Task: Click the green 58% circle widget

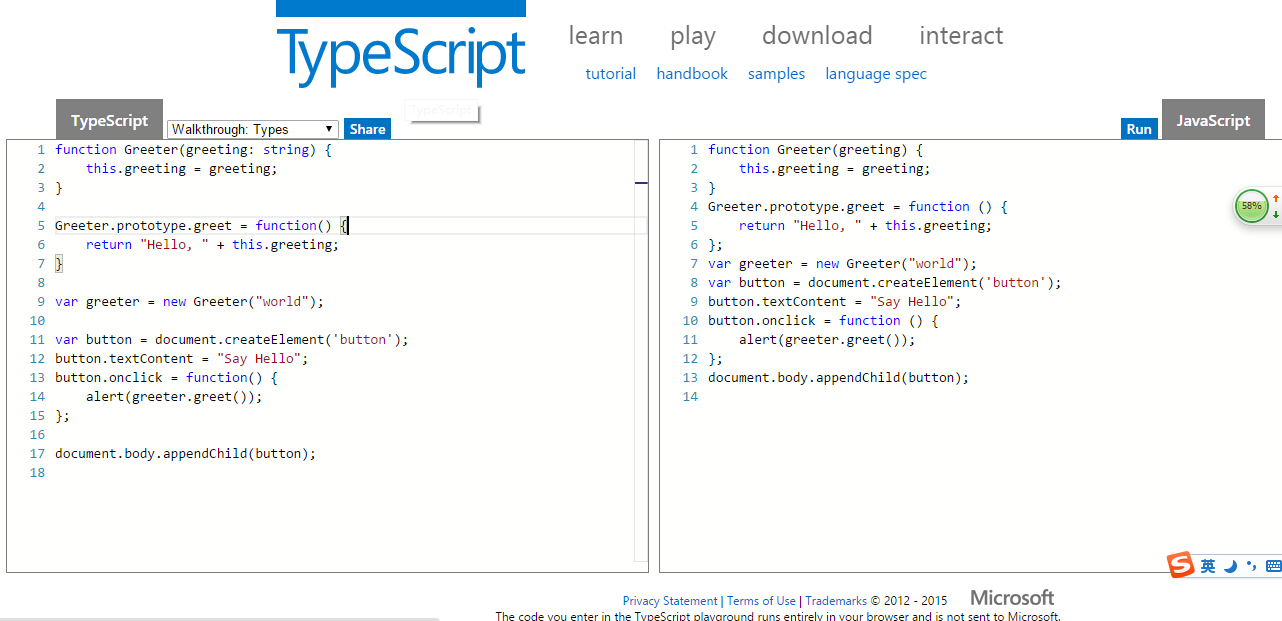Action: (x=1251, y=206)
